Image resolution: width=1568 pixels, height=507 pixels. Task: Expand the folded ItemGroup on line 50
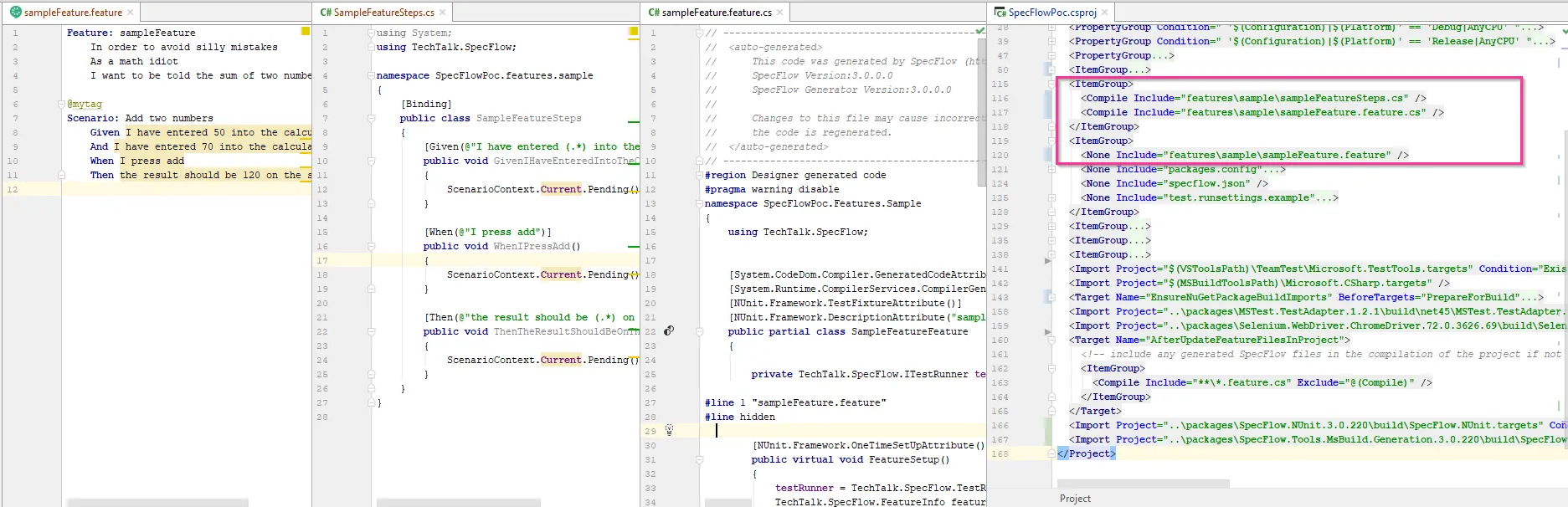[x=1051, y=70]
